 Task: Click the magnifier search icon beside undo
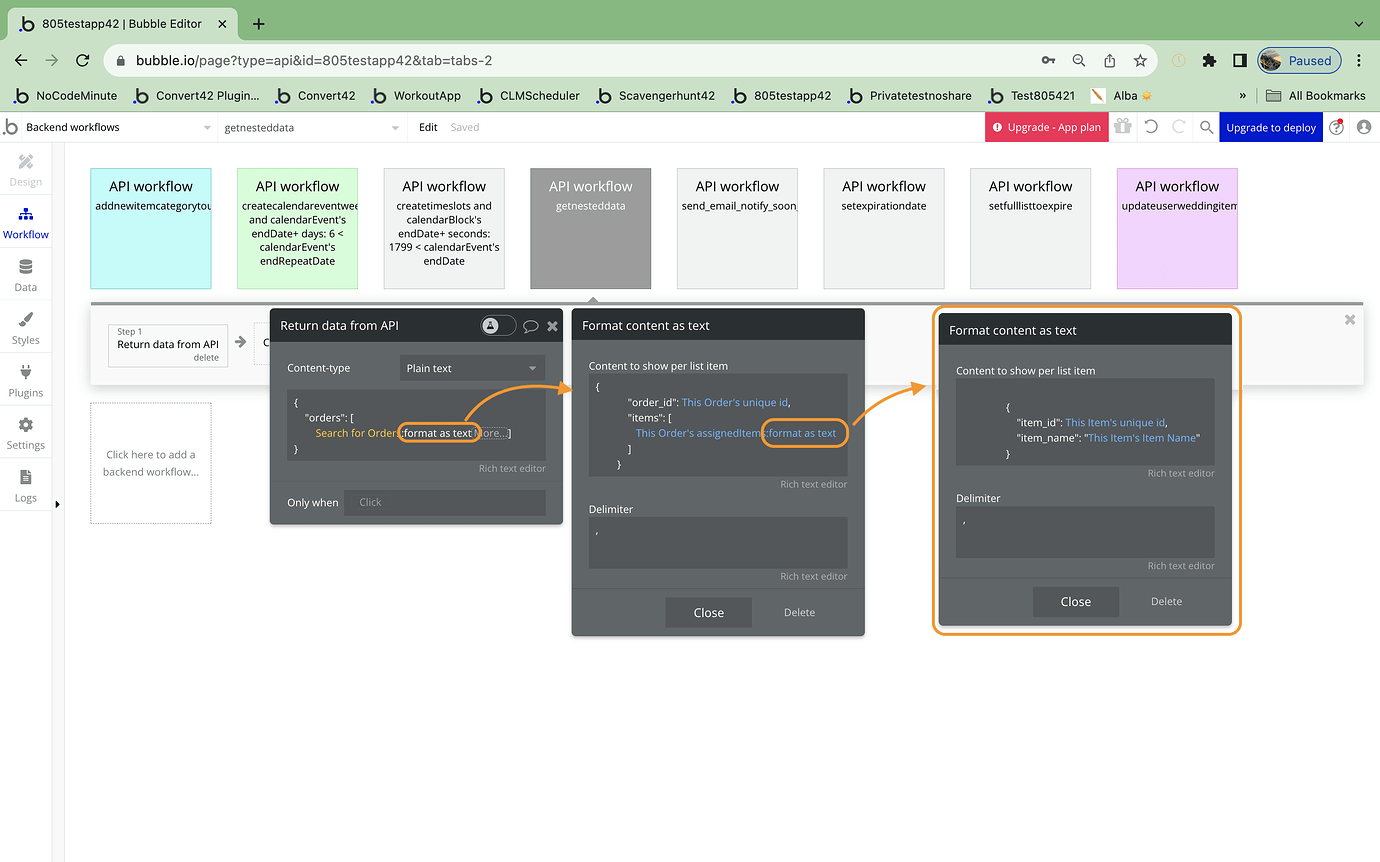click(x=1205, y=127)
